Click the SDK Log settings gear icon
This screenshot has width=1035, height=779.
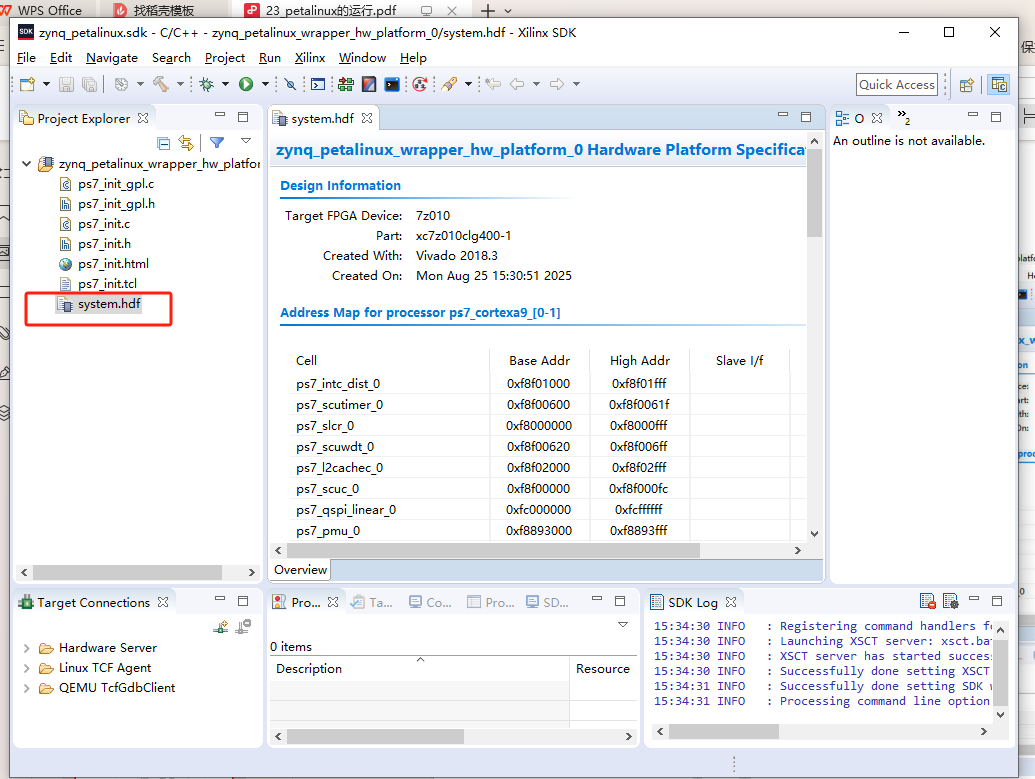coord(951,601)
